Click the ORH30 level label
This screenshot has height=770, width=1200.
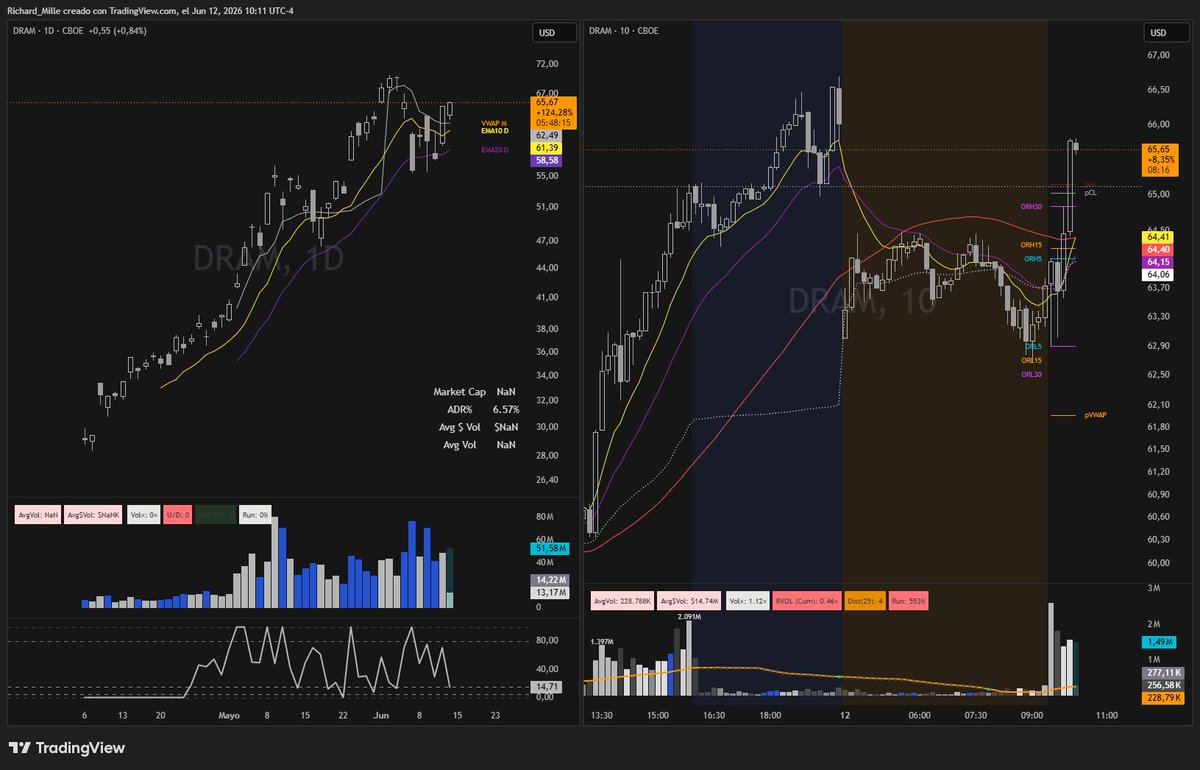1031,206
